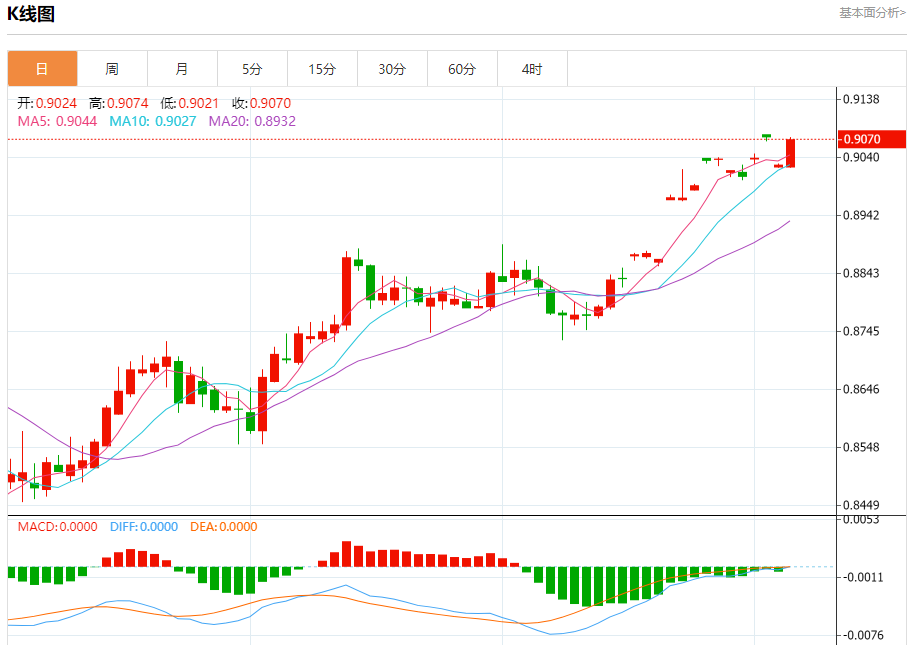Click the DEA:0.0000 label

click(223, 527)
